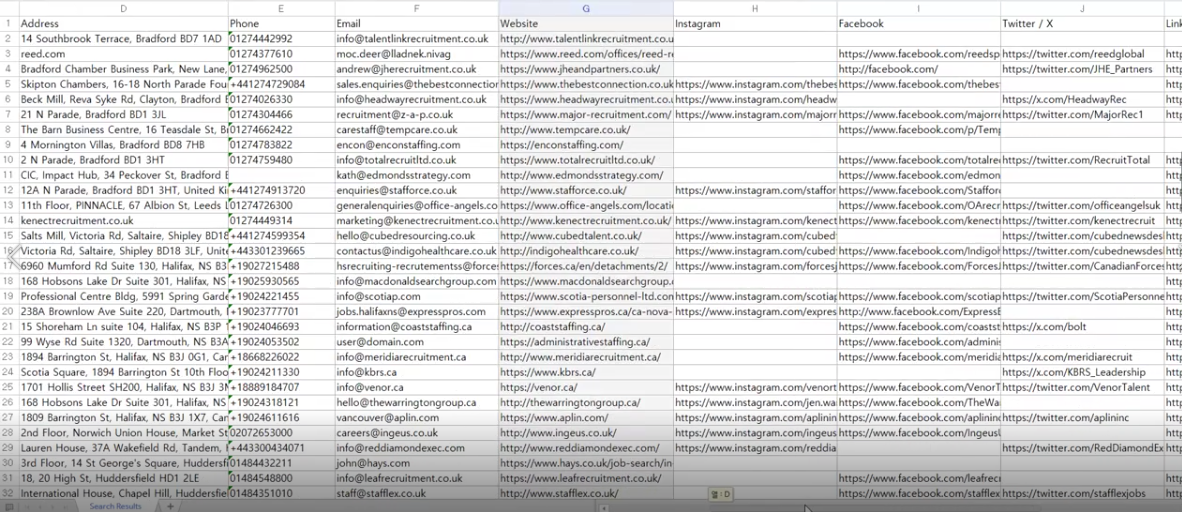Click the Instagram header cell
Screen dimensions: 1182x512
[755, 23]
